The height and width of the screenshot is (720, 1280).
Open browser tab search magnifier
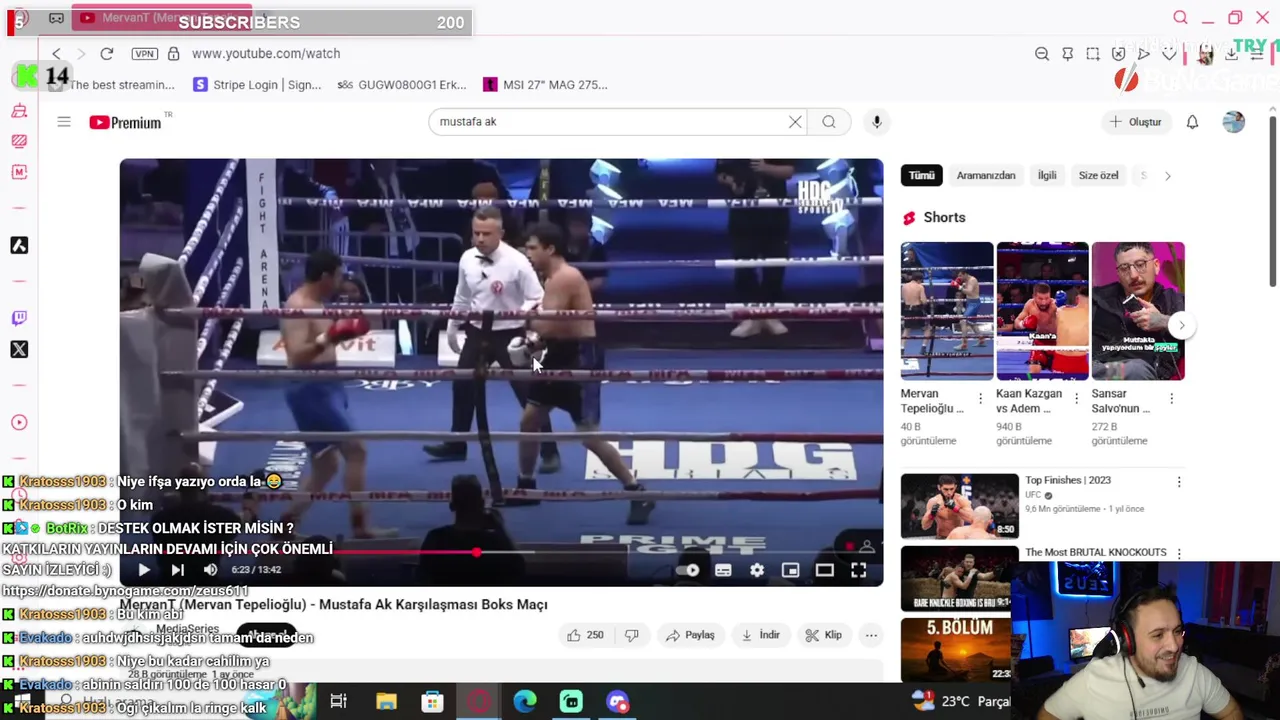pos(1180,18)
